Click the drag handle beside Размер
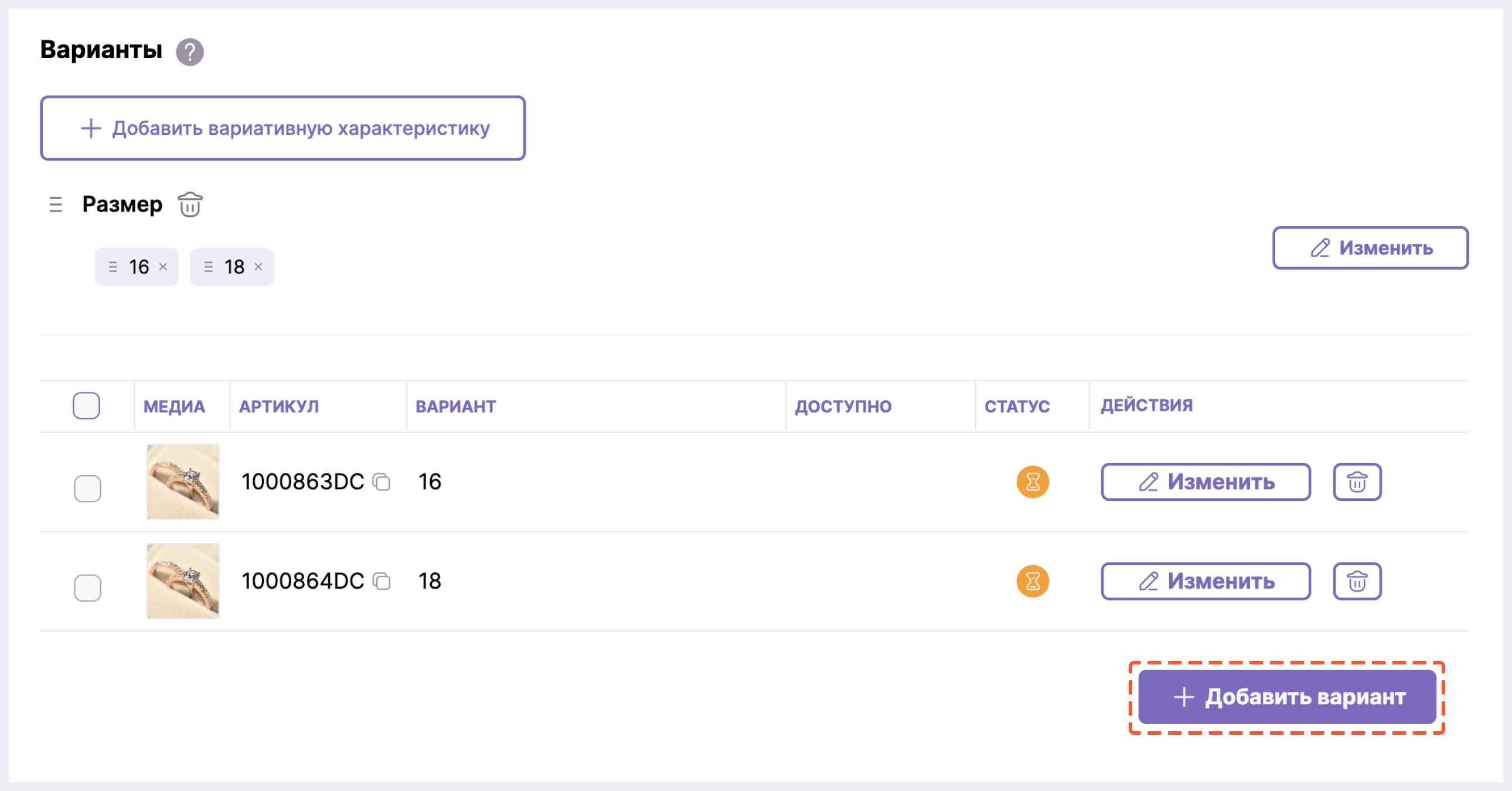 tap(56, 205)
